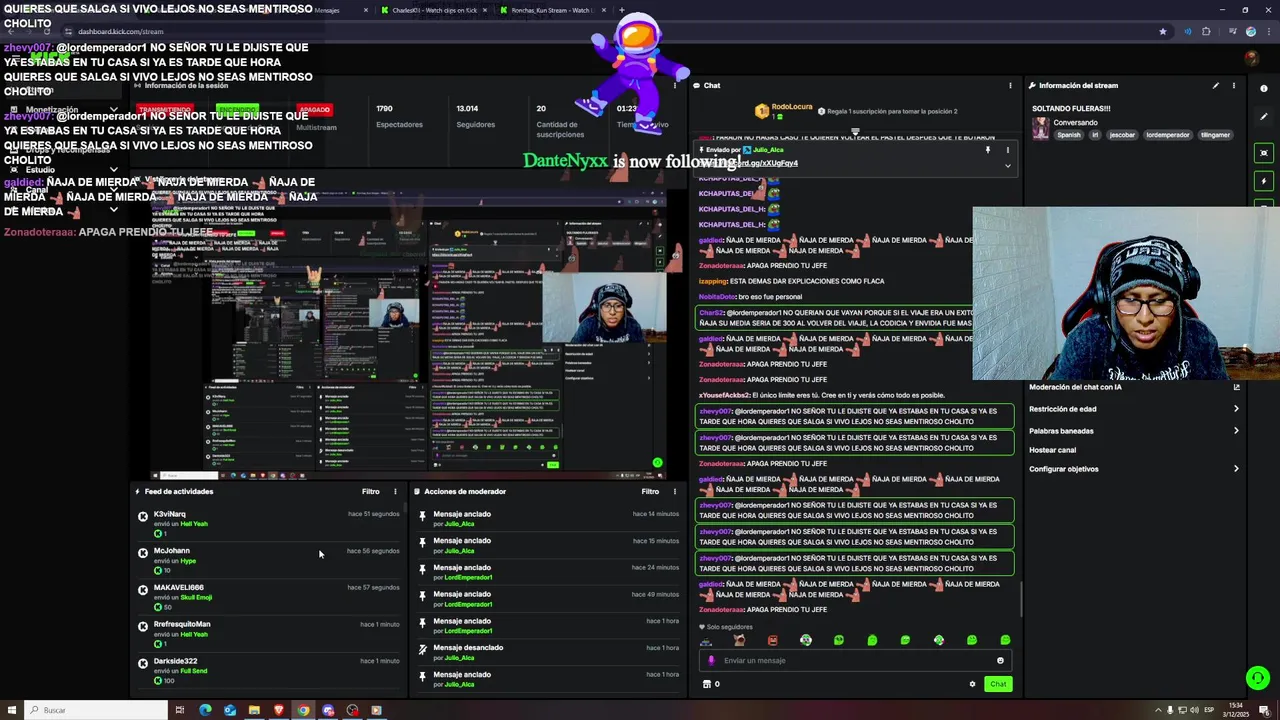Screen dimensions: 1280x720
Task: Select the last green emote in the emote row
Action: (x=1005, y=640)
